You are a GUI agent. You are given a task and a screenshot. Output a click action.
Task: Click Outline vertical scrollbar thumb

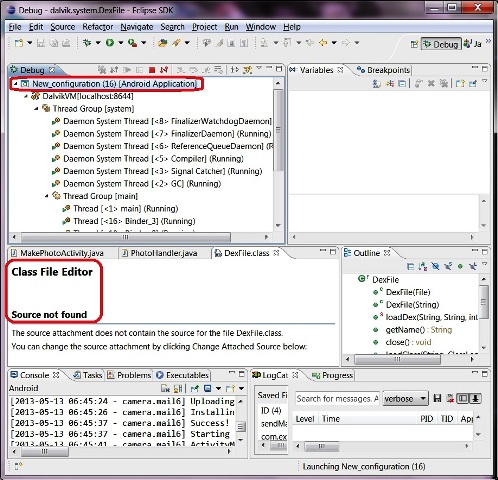[484, 302]
